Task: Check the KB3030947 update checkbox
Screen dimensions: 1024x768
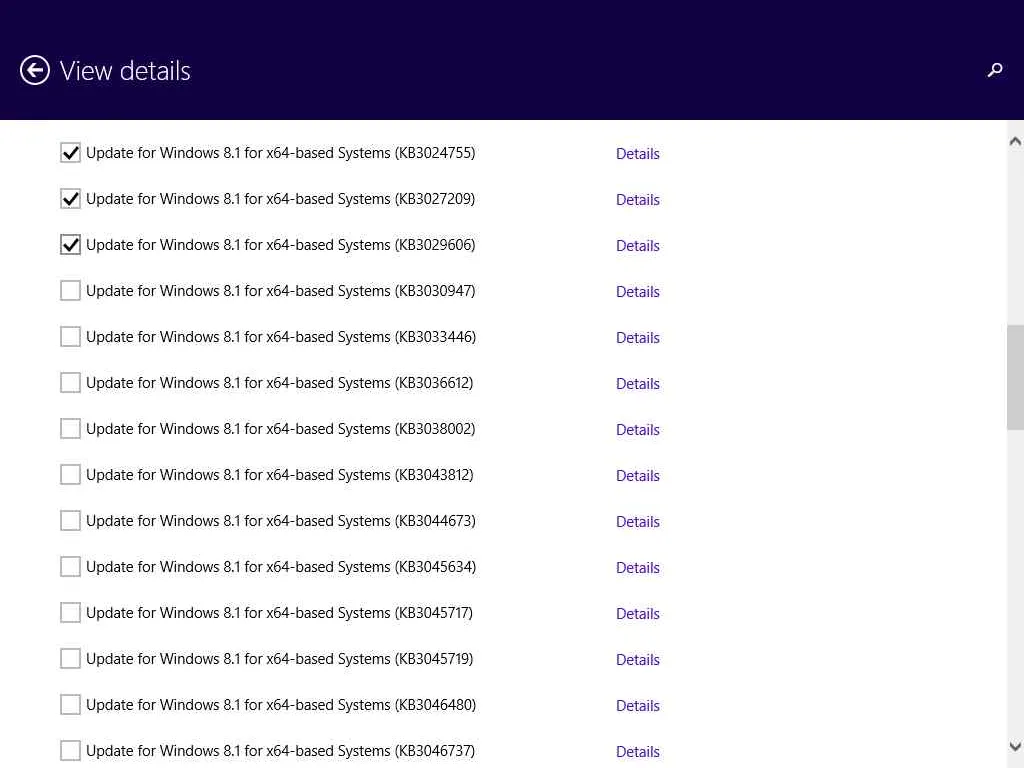Action: (x=70, y=291)
